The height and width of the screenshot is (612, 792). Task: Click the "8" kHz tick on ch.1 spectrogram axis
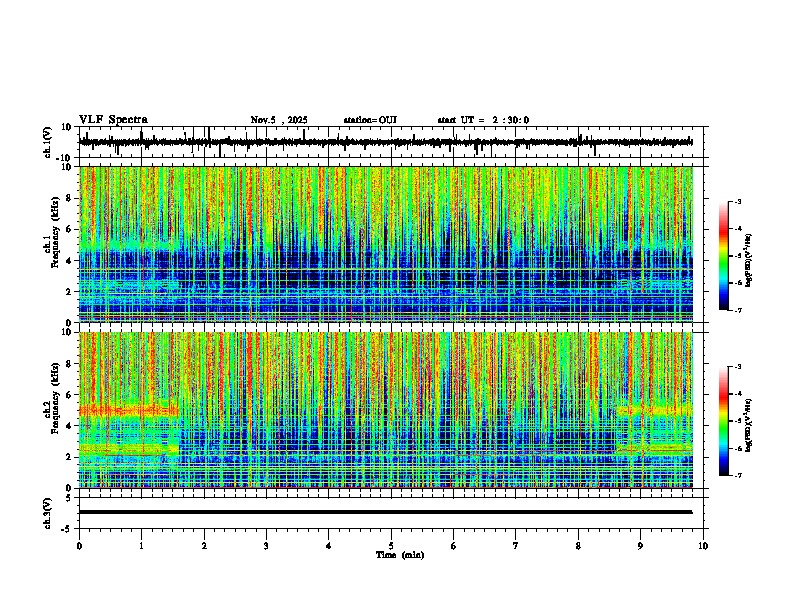69,198
